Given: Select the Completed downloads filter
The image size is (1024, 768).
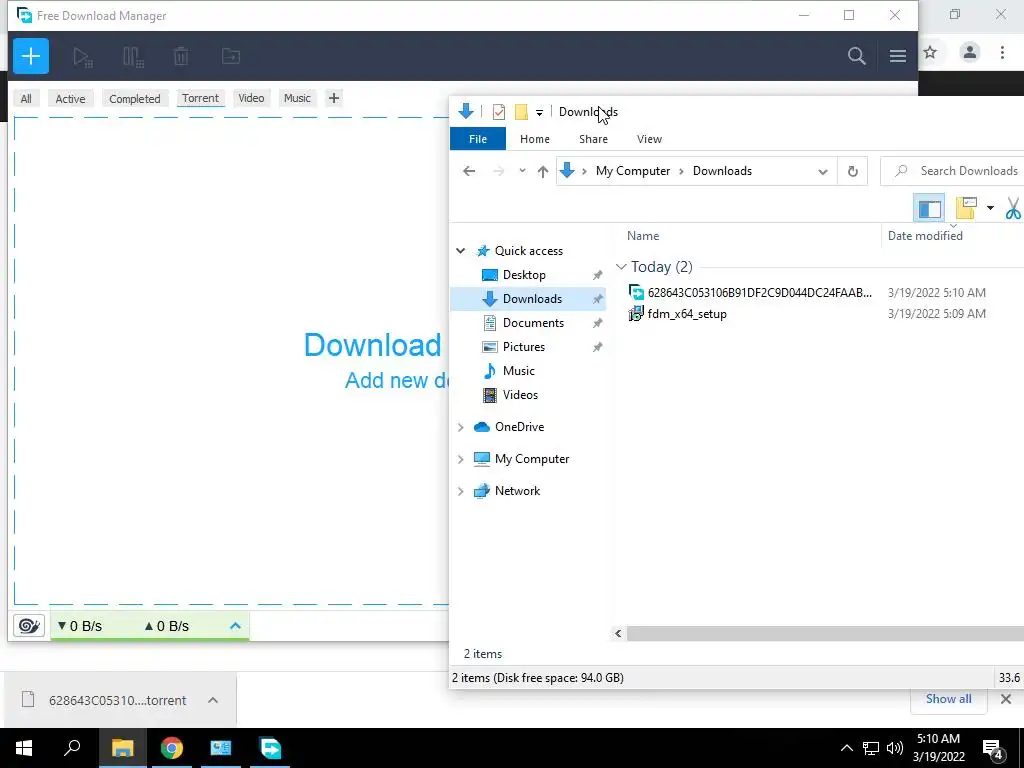Looking at the screenshot, I should pyautogui.click(x=135, y=99).
